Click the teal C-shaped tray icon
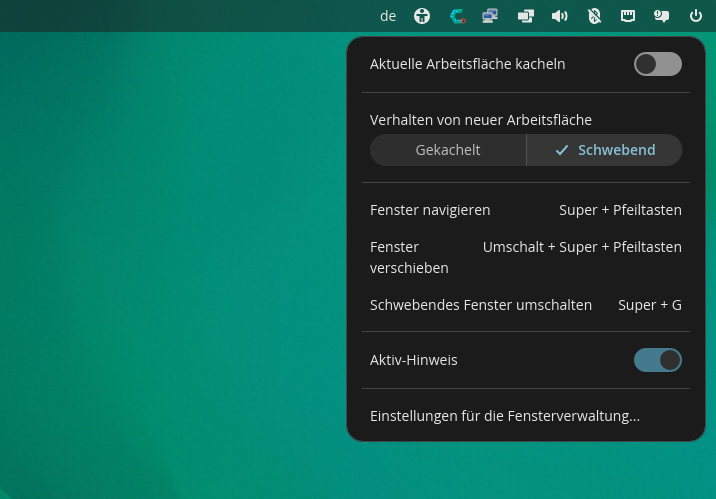This screenshot has width=716, height=499. tap(457, 16)
